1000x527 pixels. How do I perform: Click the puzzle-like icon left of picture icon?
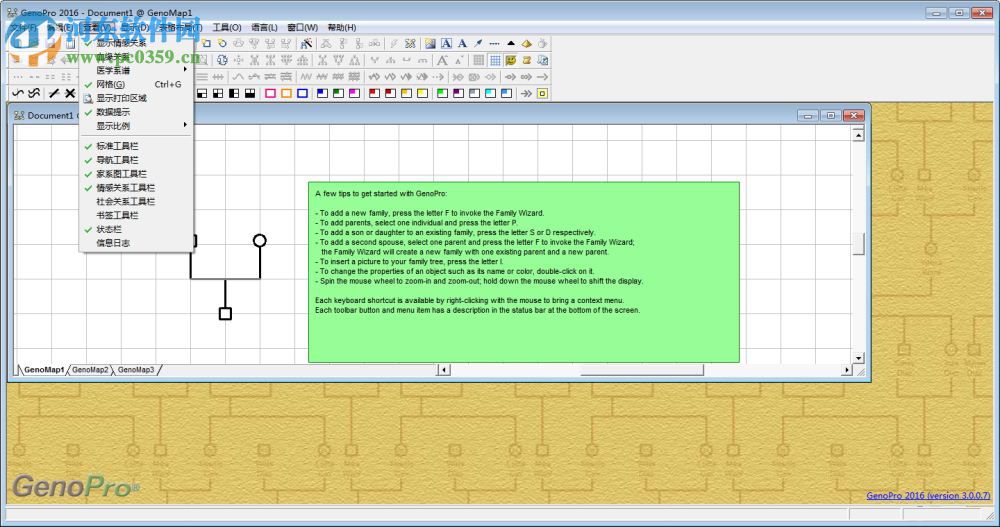pos(410,43)
